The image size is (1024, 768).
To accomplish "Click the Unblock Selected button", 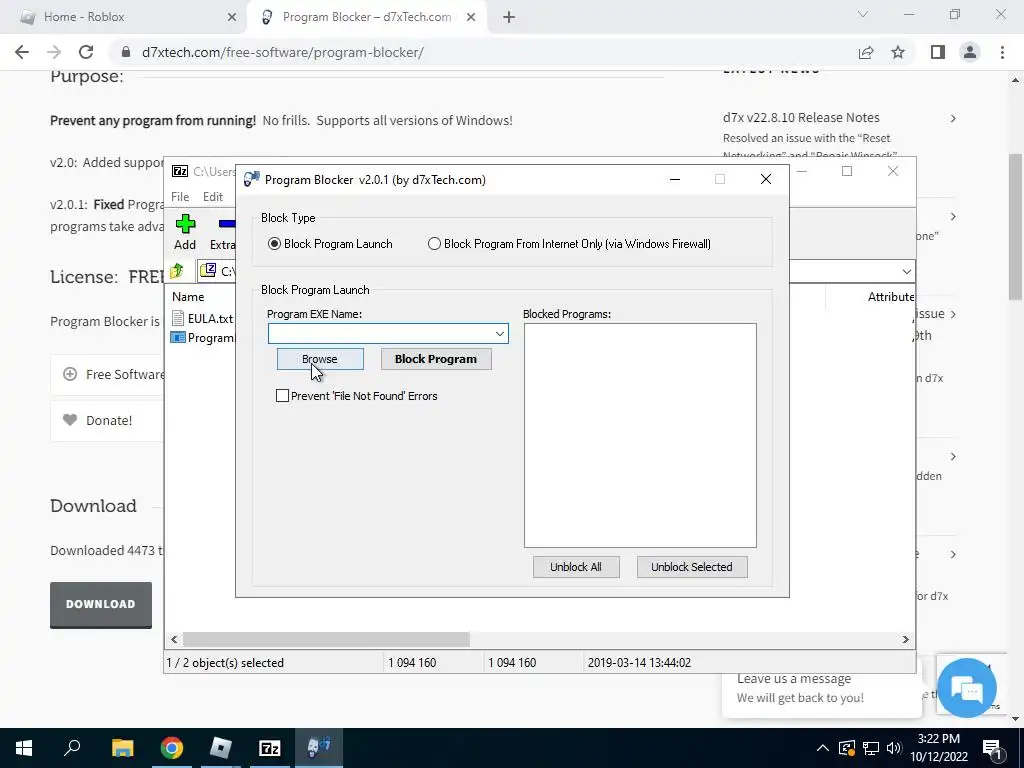I will 692,567.
